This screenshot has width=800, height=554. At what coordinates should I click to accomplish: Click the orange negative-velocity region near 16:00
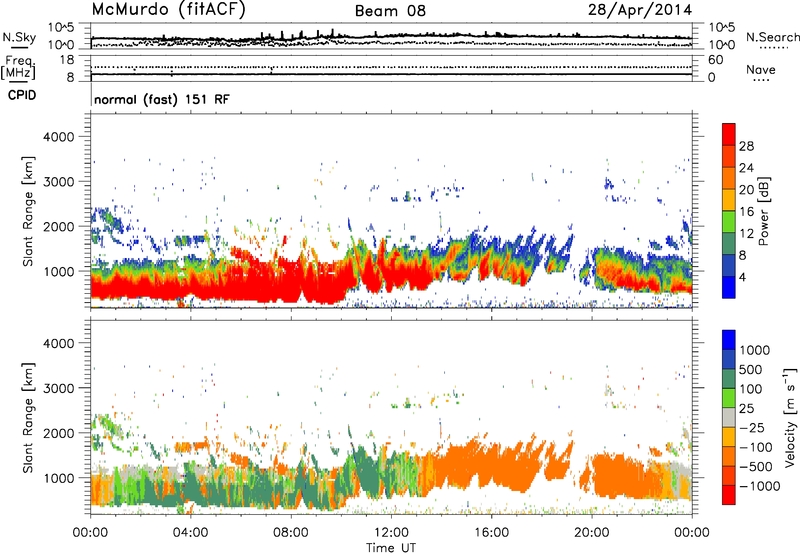click(490, 462)
